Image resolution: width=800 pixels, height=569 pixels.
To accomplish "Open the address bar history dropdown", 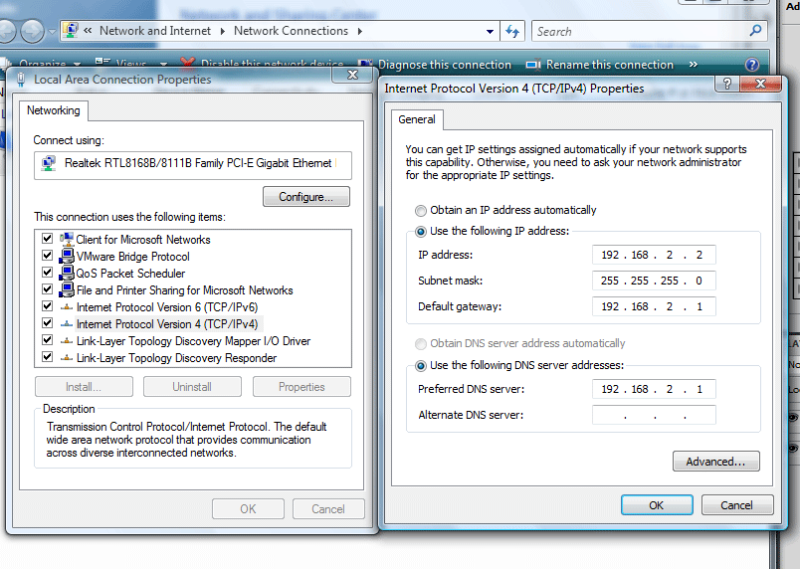I will click(x=492, y=31).
